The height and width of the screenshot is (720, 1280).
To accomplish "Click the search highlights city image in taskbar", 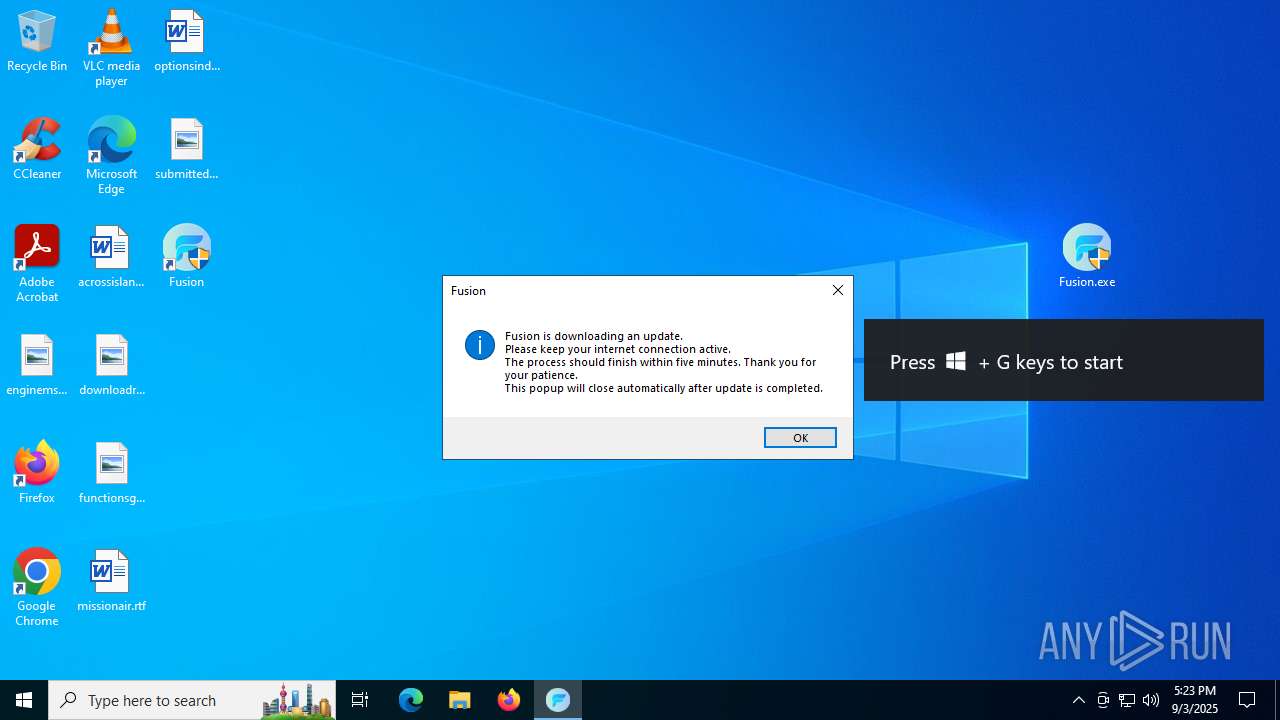I will [x=297, y=701].
